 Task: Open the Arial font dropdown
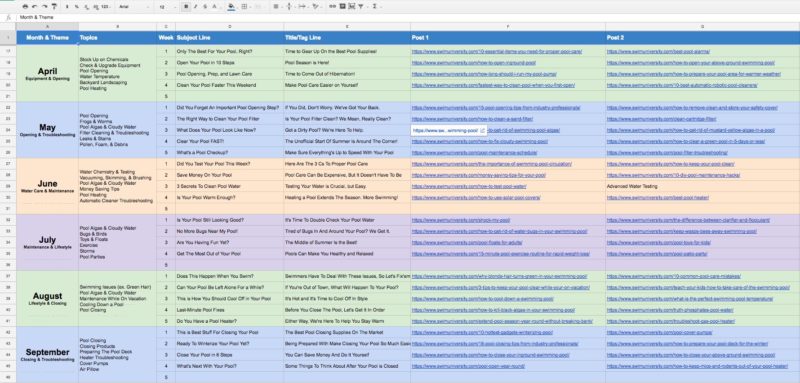134,7
